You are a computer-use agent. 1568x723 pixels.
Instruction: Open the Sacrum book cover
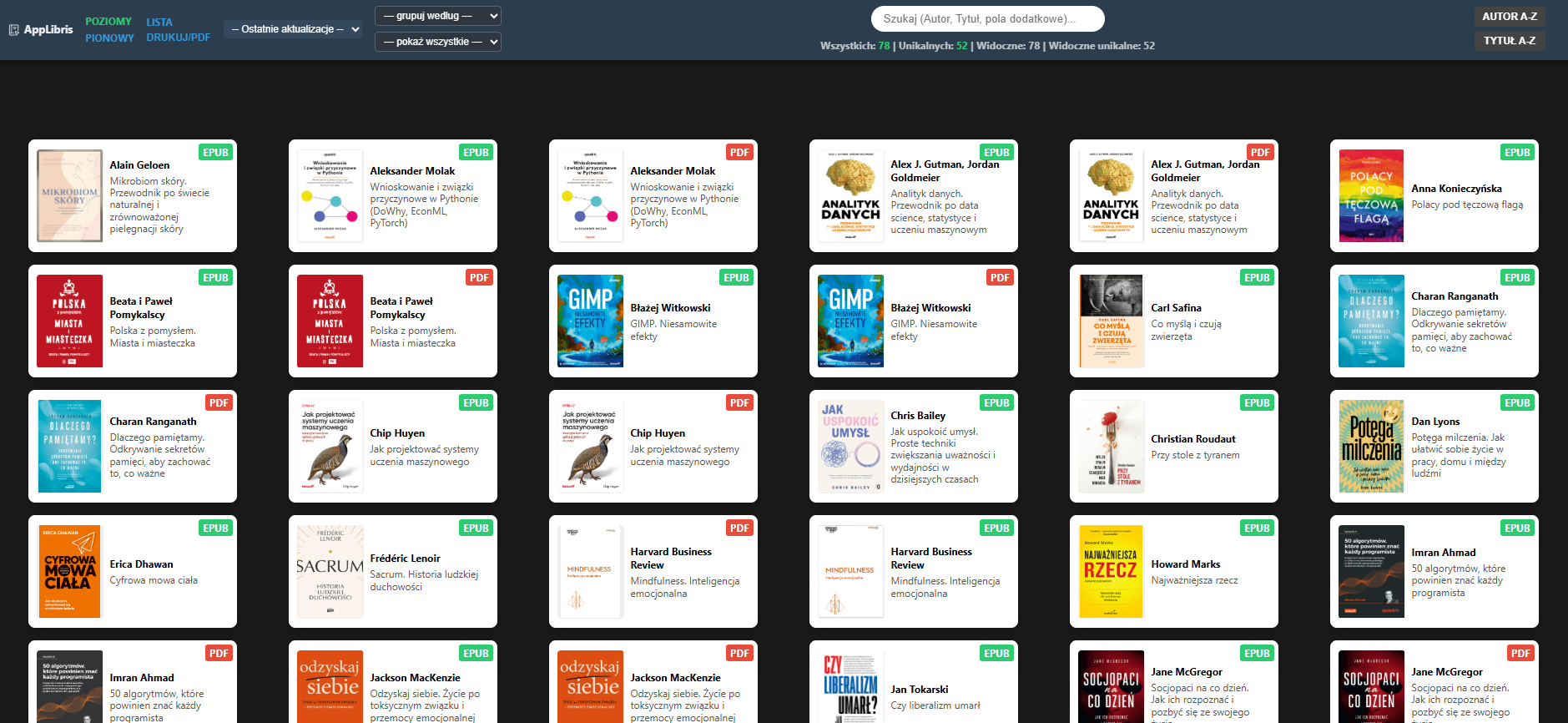click(330, 572)
